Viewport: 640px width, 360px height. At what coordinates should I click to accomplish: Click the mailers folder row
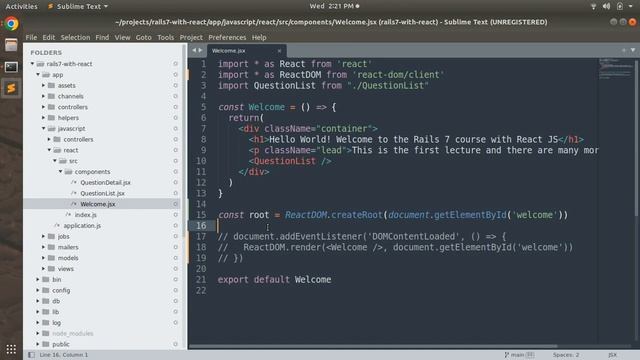(102, 247)
